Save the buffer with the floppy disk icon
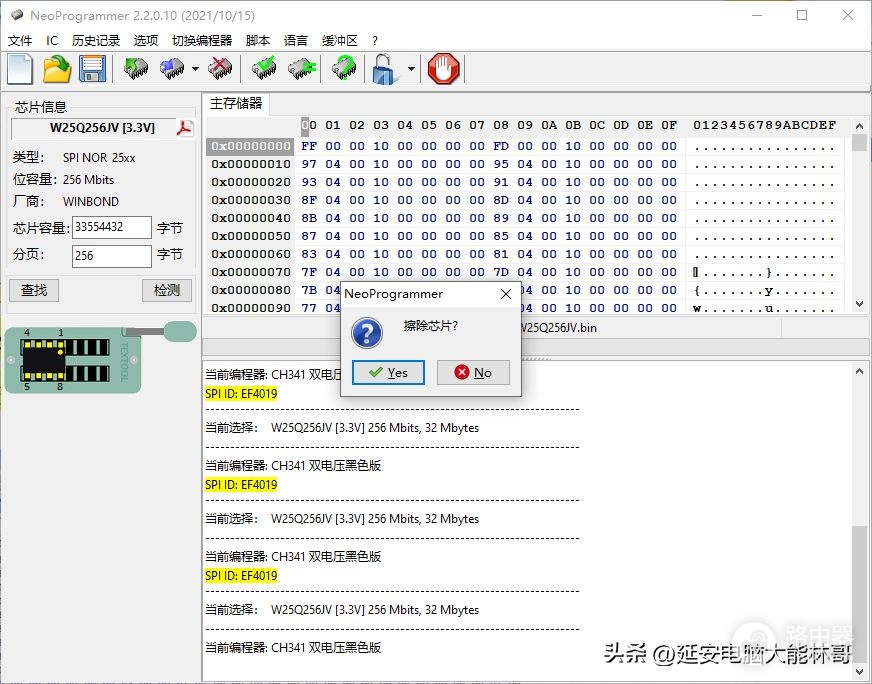This screenshot has width=872, height=684. tap(92, 69)
